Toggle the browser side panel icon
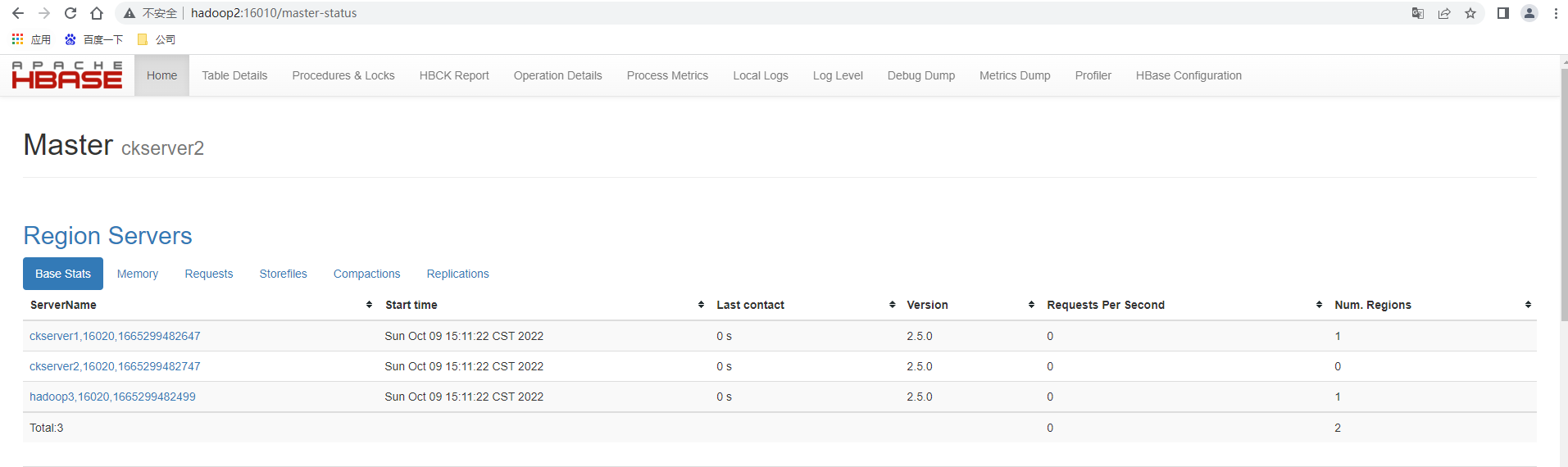The width and height of the screenshot is (1568, 467). pyautogui.click(x=1503, y=13)
